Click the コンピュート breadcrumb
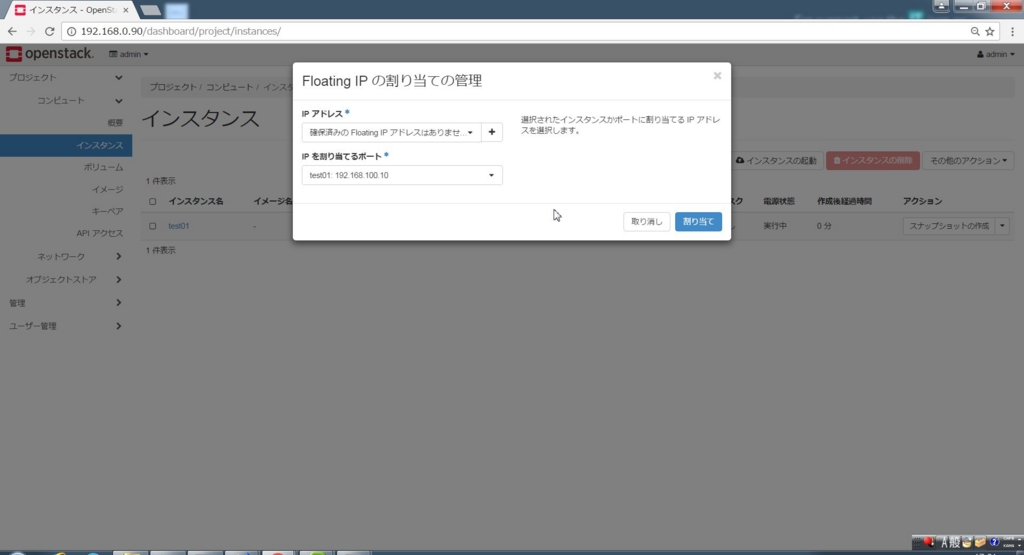This screenshot has height=555, width=1024. tap(229, 87)
